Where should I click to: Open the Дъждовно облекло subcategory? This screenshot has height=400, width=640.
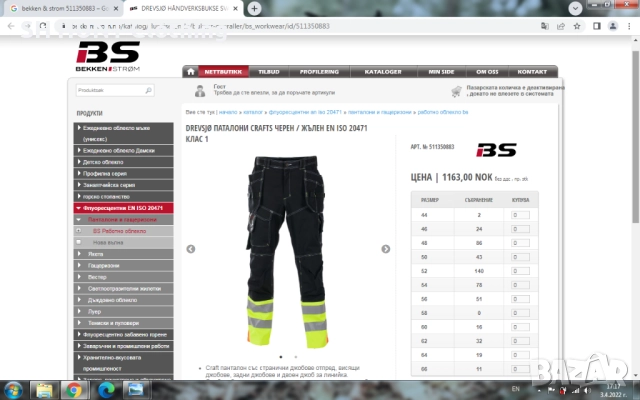123,300
